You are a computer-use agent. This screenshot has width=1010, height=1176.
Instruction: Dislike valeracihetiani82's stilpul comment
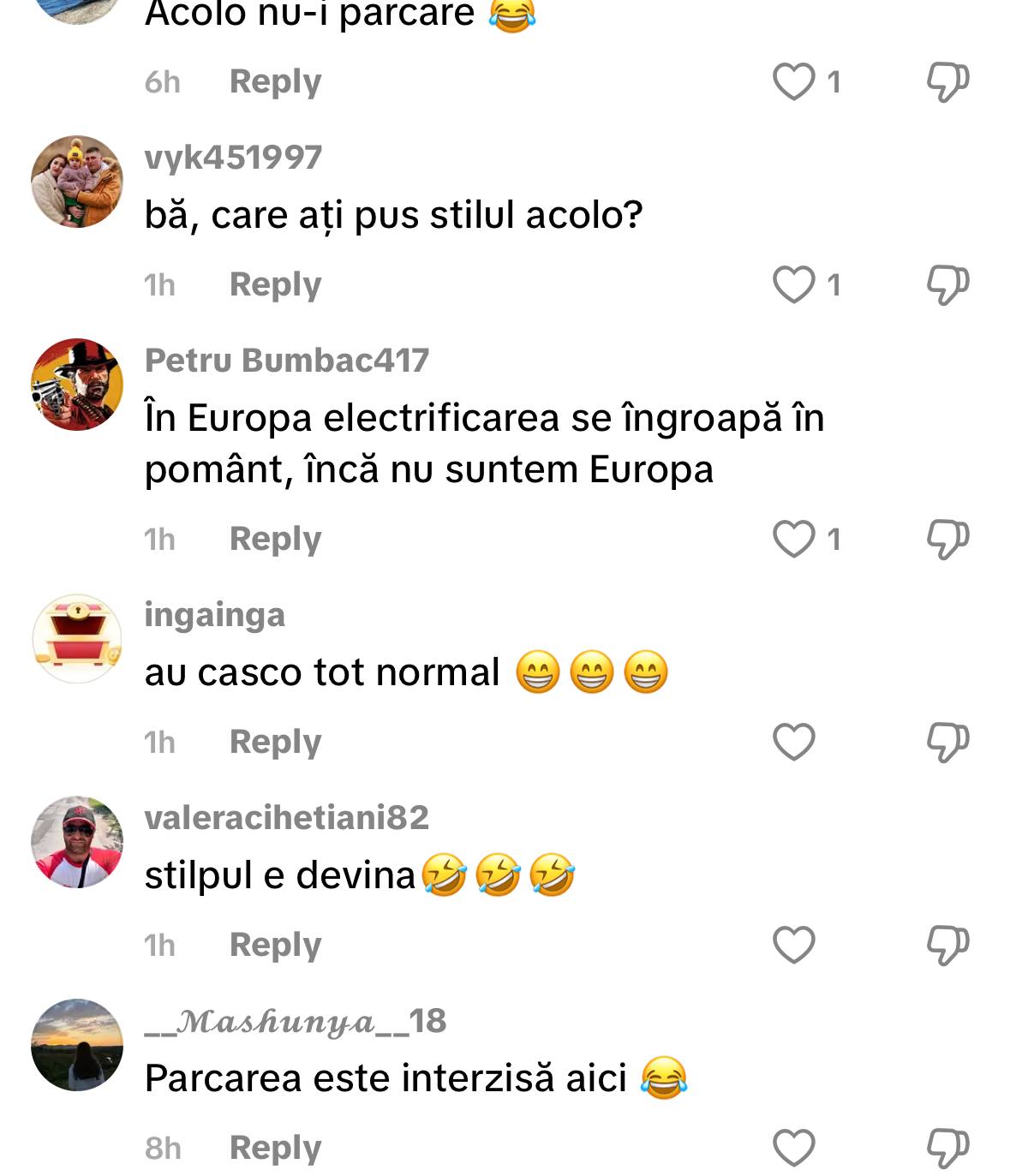tap(948, 946)
